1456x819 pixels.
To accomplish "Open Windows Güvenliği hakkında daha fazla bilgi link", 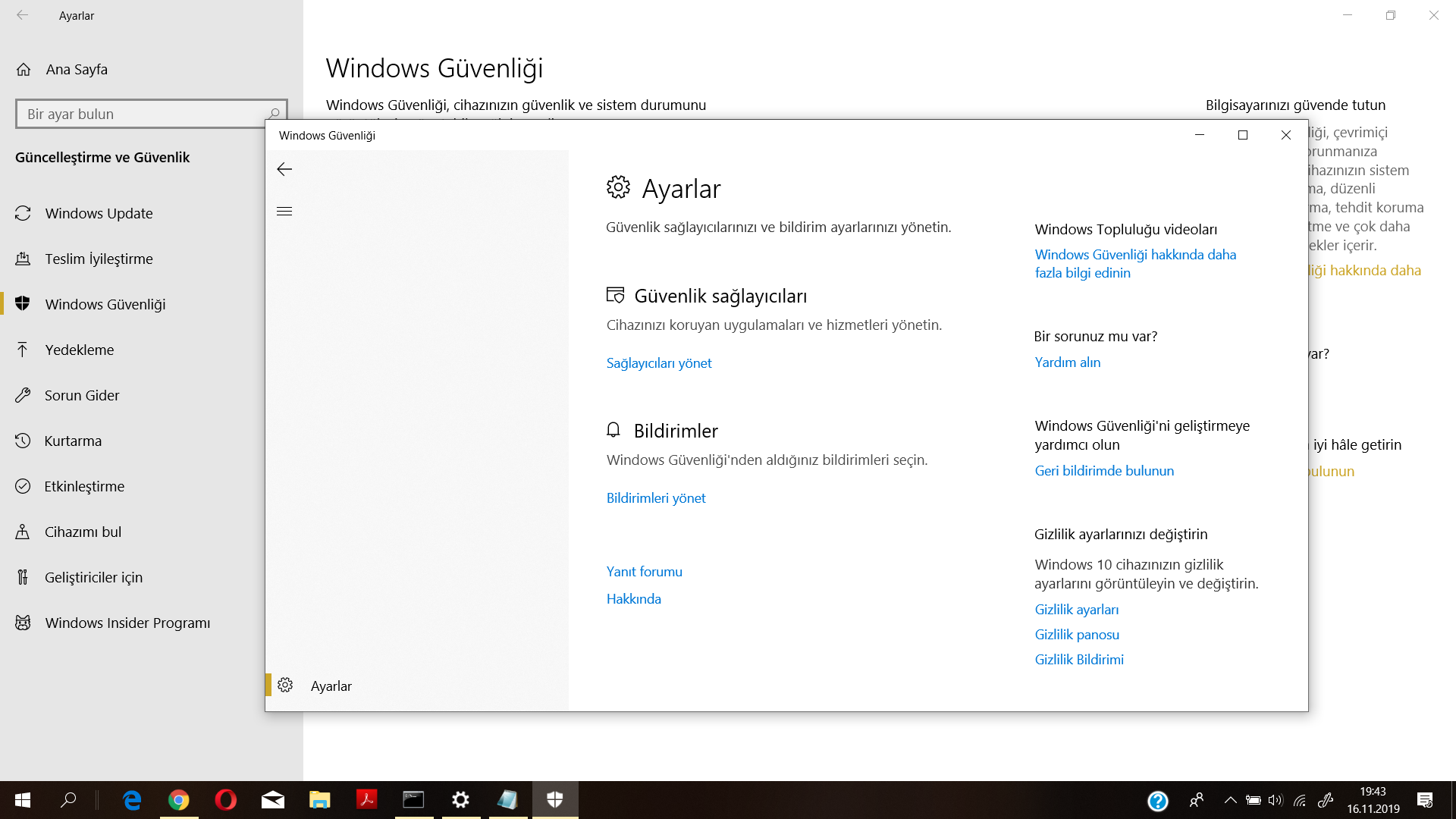I will coord(1135,264).
